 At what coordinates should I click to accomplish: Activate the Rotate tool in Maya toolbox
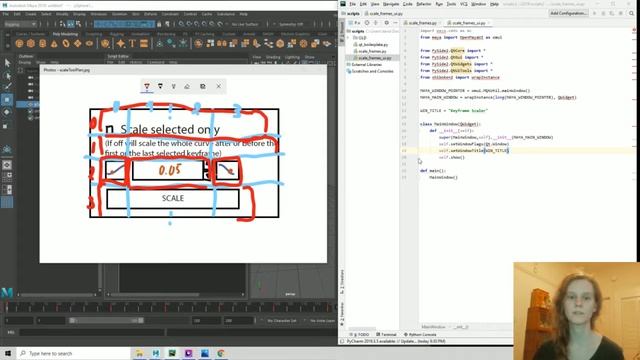pos(7,112)
